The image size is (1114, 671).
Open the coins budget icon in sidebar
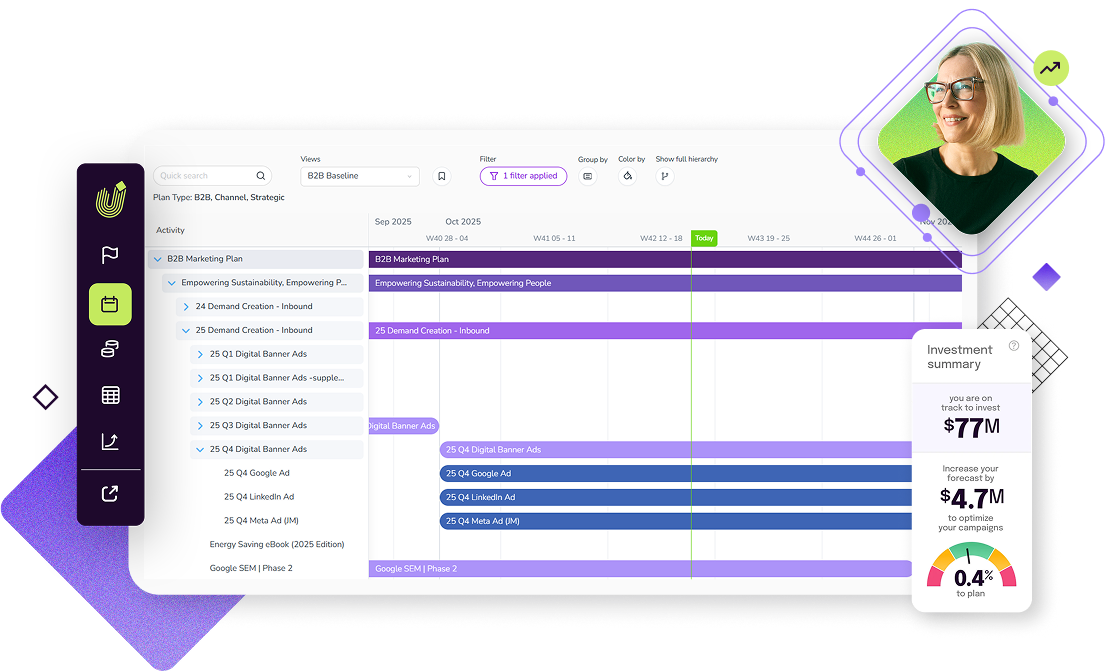coord(110,349)
